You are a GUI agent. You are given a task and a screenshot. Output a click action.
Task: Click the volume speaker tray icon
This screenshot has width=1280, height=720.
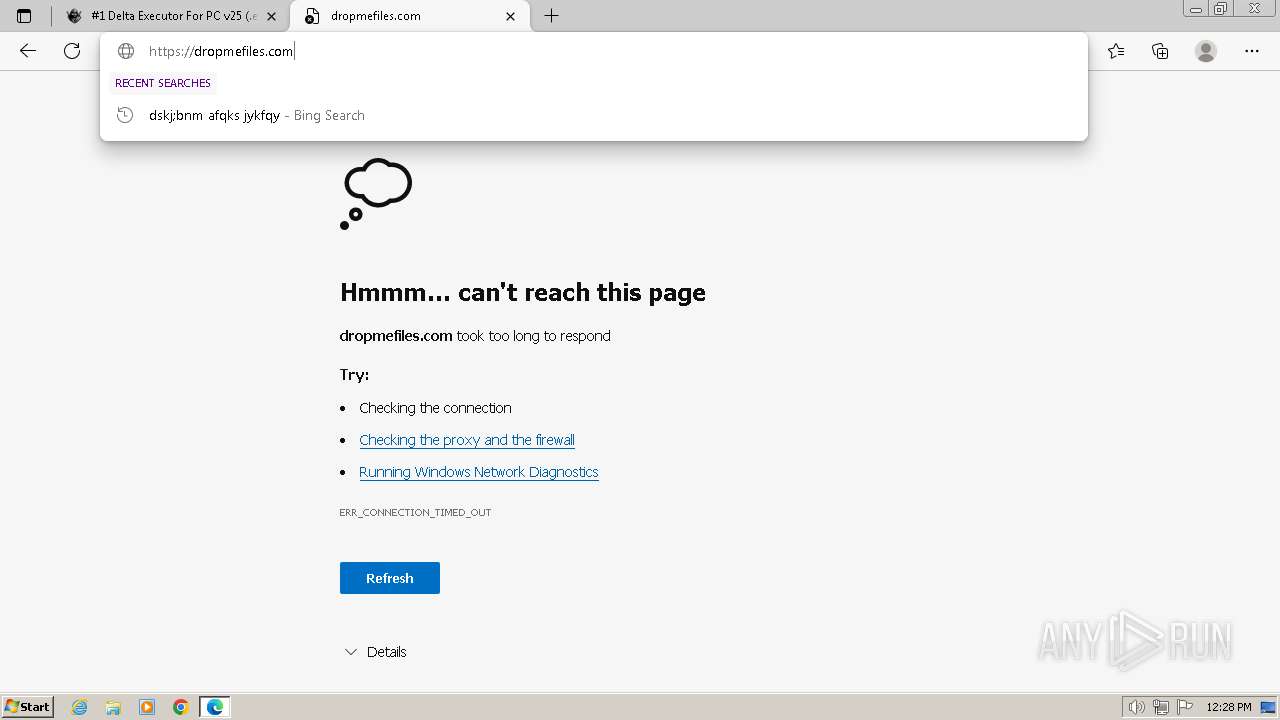[x=1137, y=707]
